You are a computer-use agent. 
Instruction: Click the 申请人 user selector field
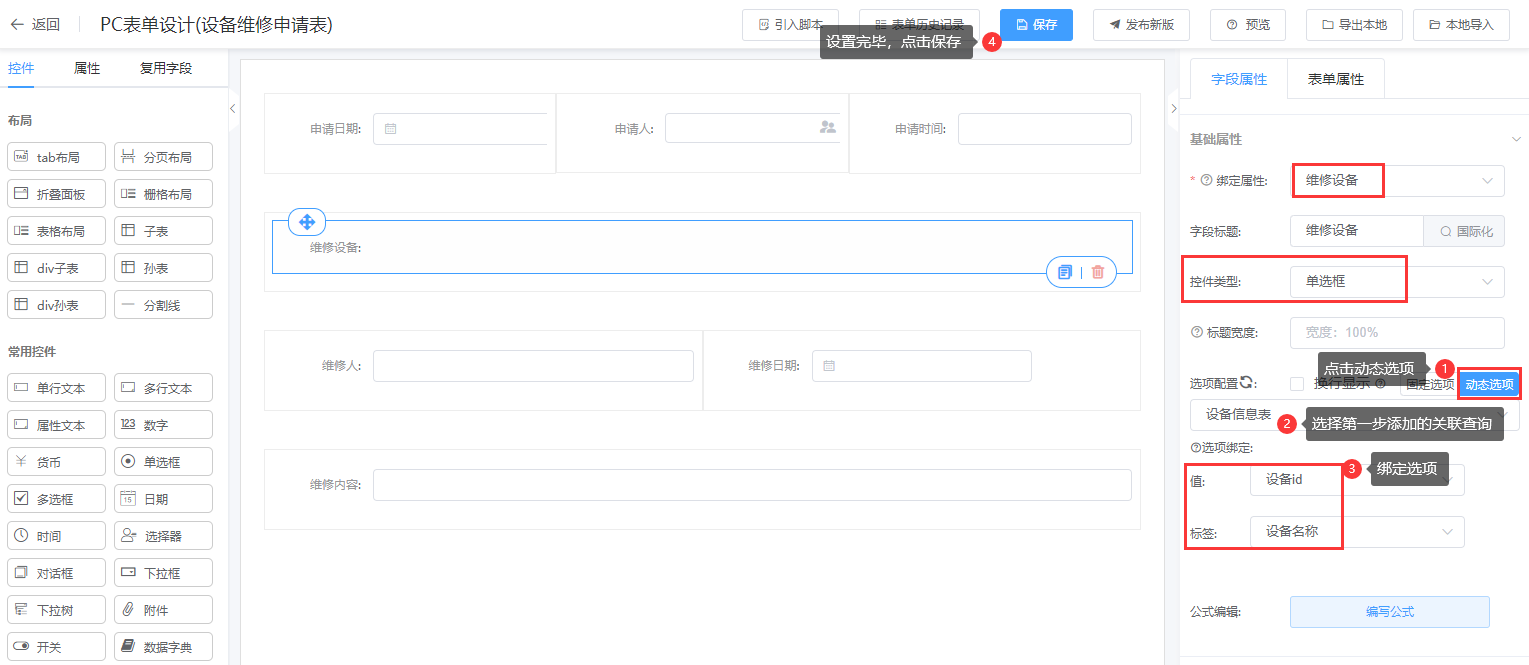coord(753,129)
